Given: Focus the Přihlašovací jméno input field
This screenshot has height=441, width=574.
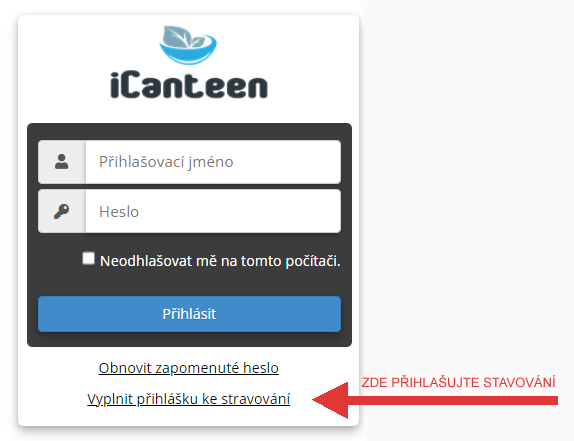Looking at the screenshot, I should point(213,162).
